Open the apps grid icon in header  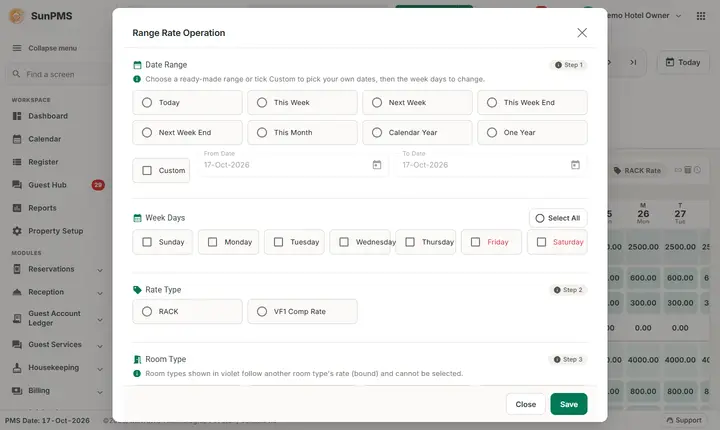pyautogui.click(x=701, y=16)
